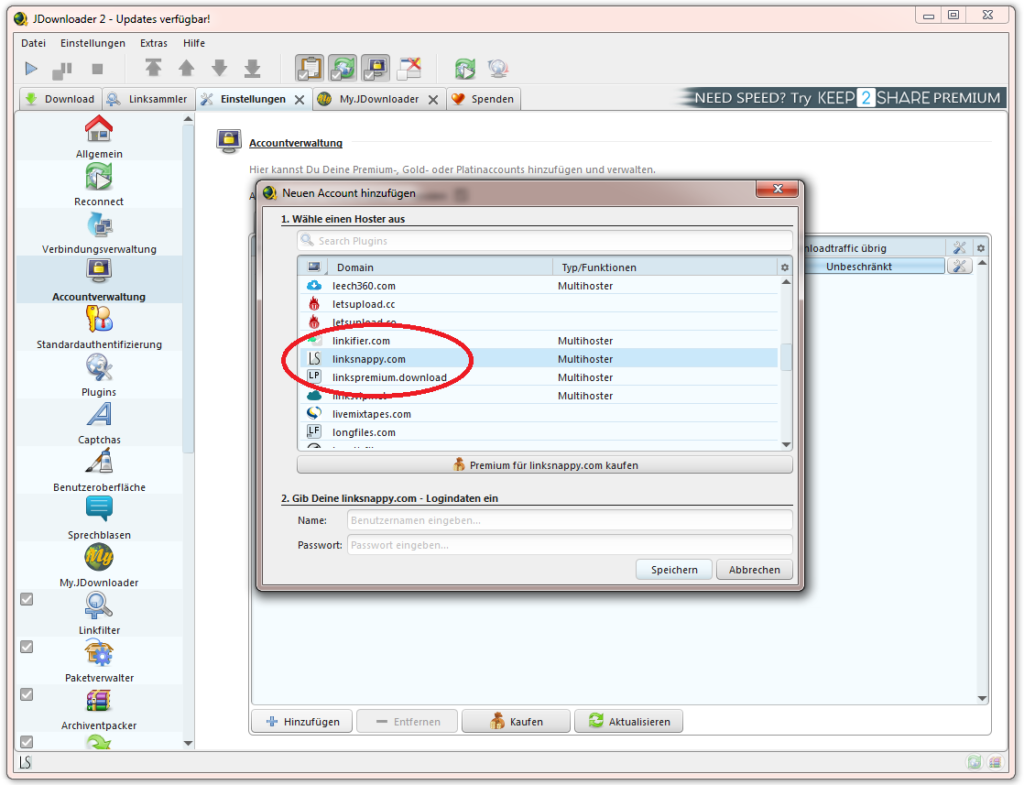
Task: Select leech360.com in hoster list
Action: [539, 286]
